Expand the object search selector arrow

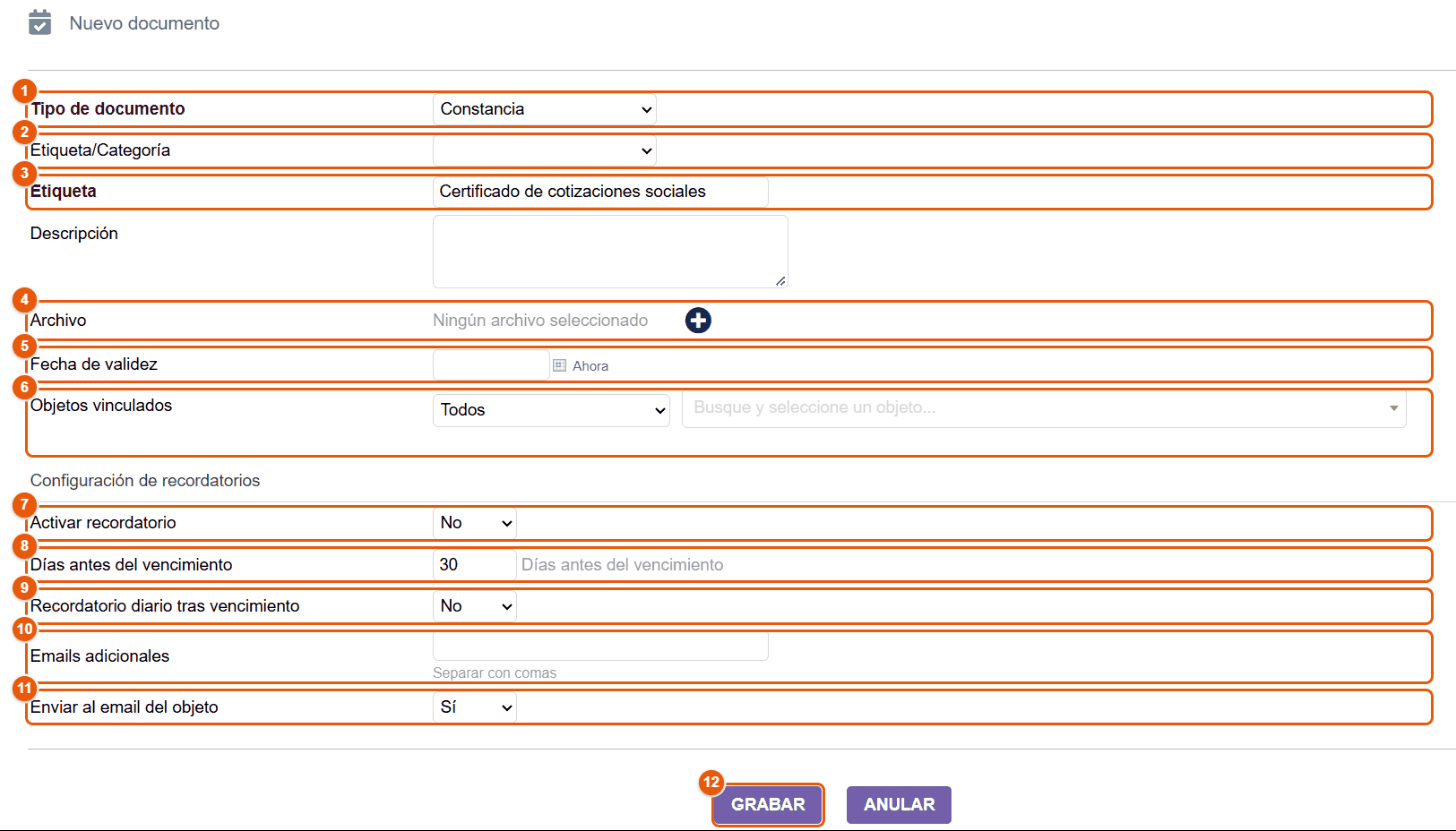point(1393,408)
